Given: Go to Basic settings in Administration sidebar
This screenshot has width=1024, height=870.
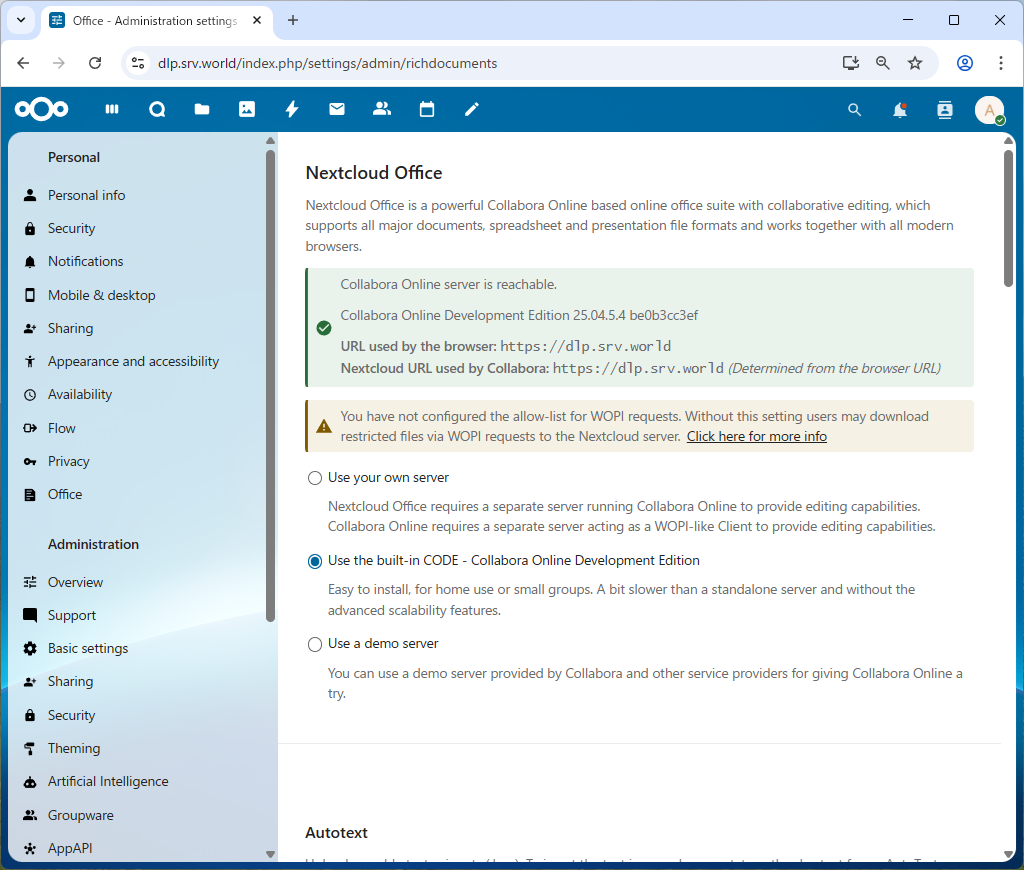Looking at the screenshot, I should [88, 648].
